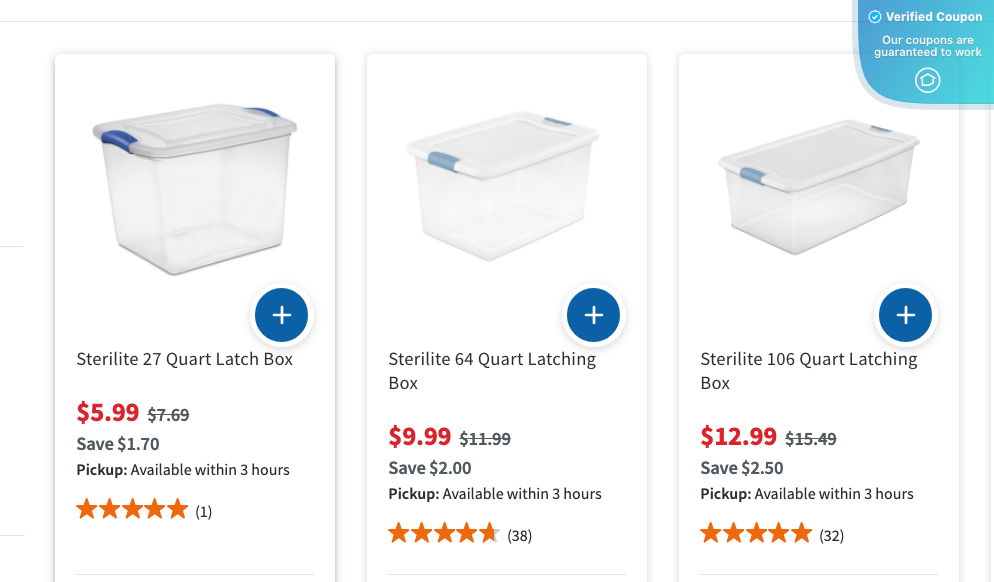Add Sterilite 27 Quart Latch Box to cart
Image resolution: width=994 pixels, height=582 pixels.
(x=282, y=316)
